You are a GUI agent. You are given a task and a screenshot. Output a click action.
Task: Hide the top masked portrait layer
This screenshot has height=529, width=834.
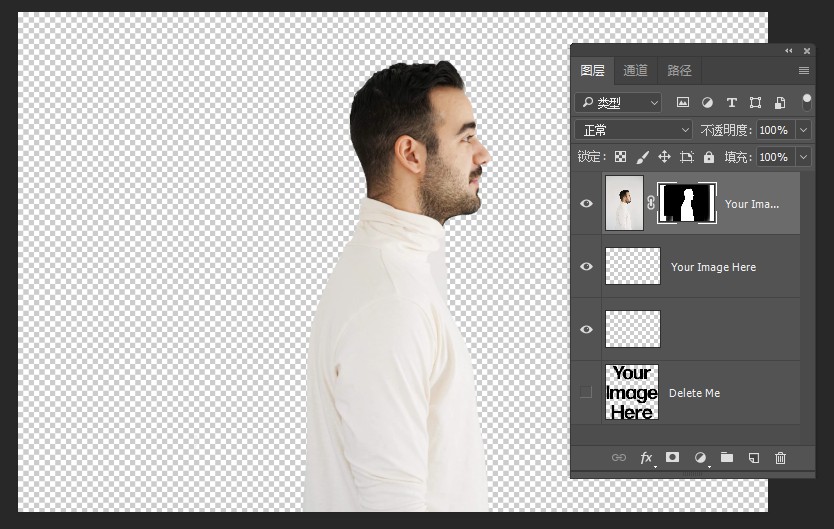pyautogui.click(x=587, y=203)
